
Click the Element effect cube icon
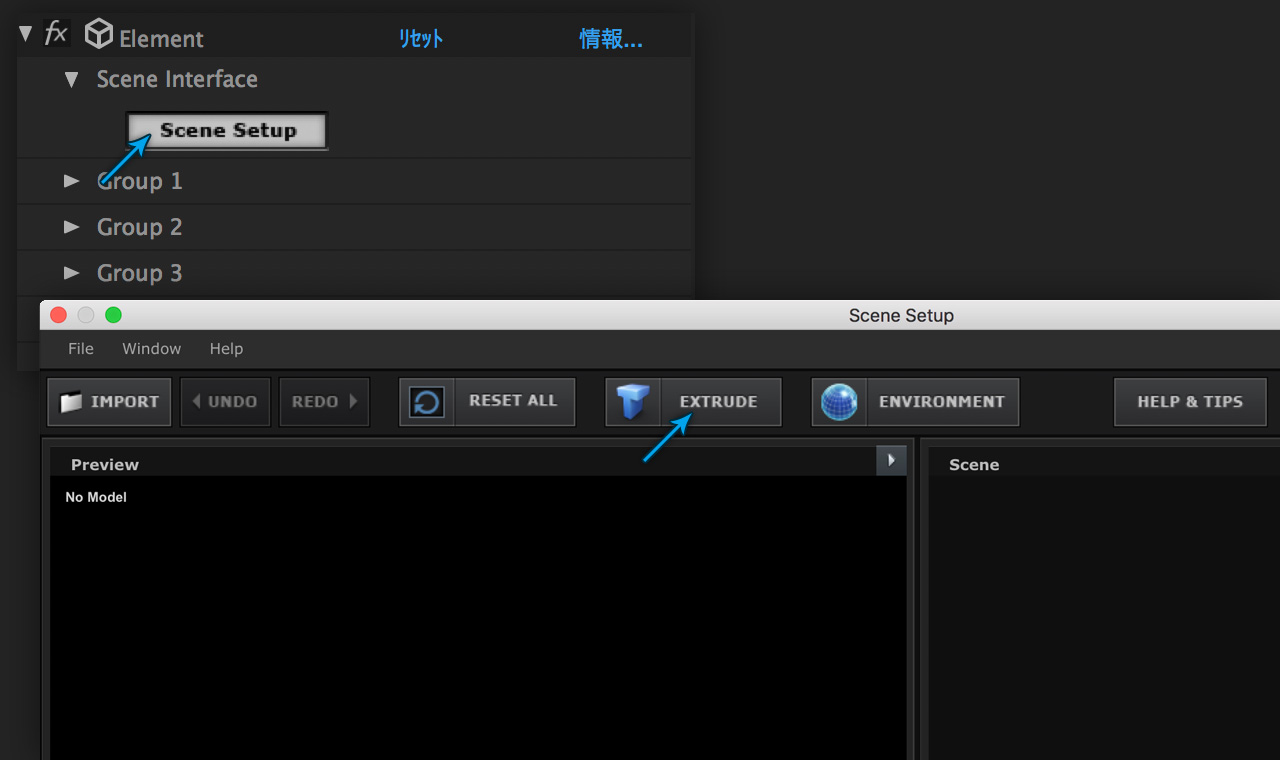click(x=98, y=35)
